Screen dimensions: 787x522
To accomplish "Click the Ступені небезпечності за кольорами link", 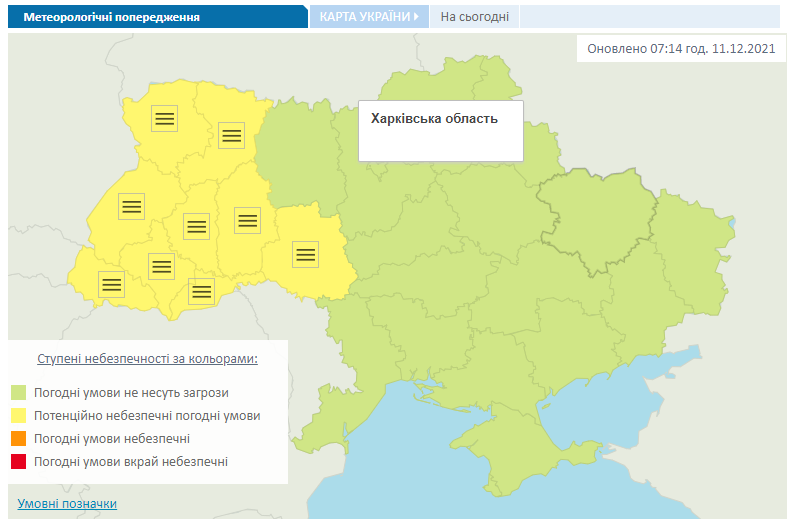I will point(147,358).
